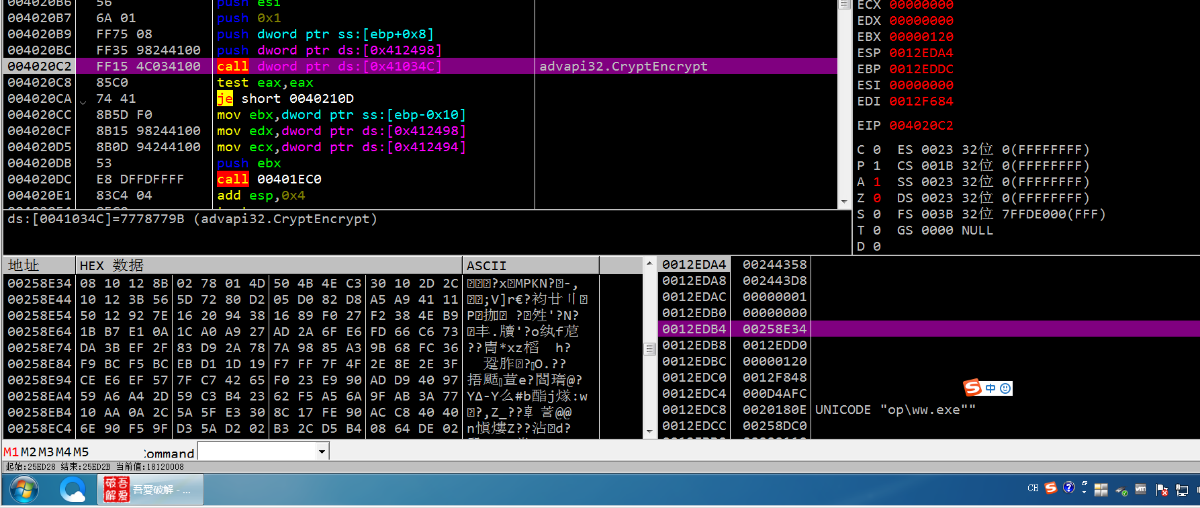Open the blue browser icon in taskbar
The height and width of the screenshot is (508, 1200).
(x=73, y=490)
